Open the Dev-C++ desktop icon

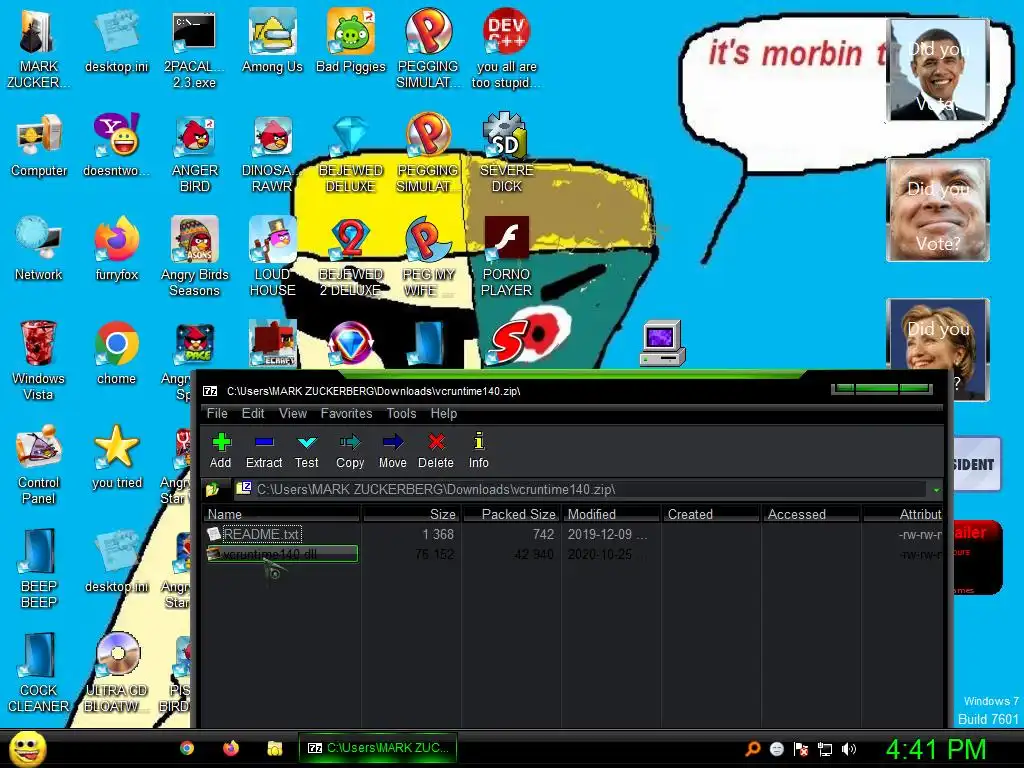point(506,49)
